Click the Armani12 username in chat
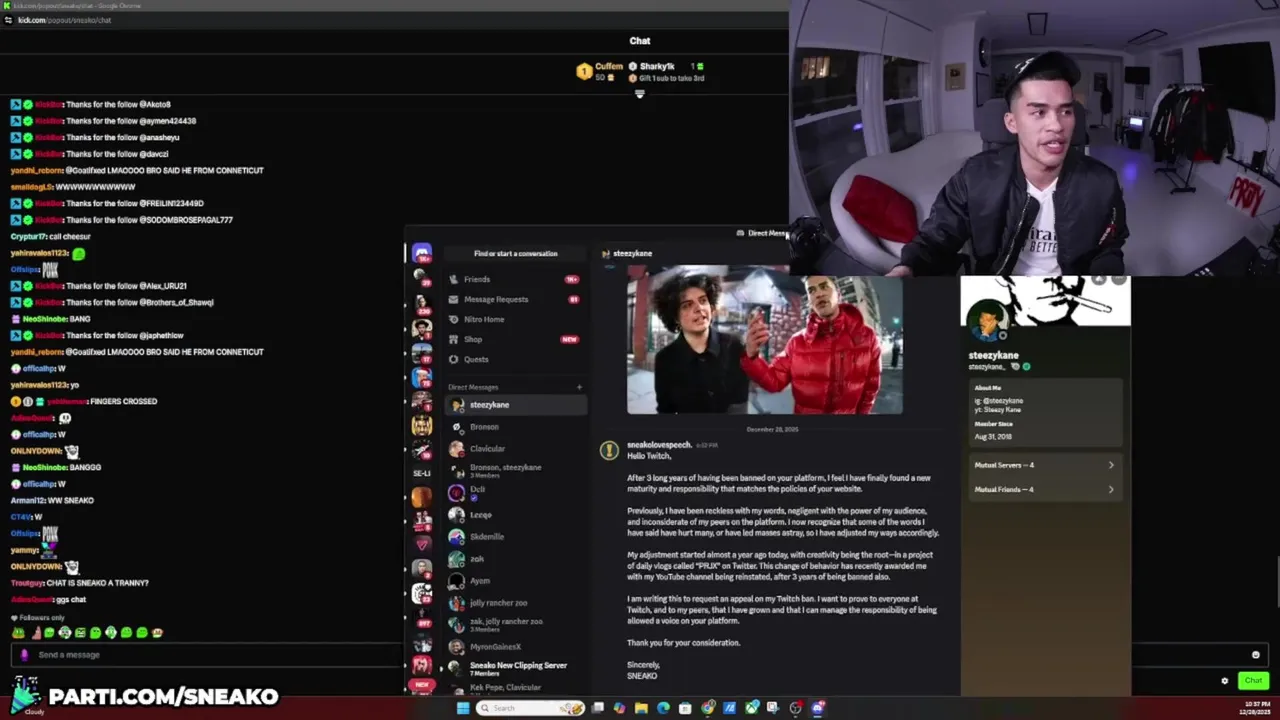This screenshot has width=1280, height=720. (27, 500)
